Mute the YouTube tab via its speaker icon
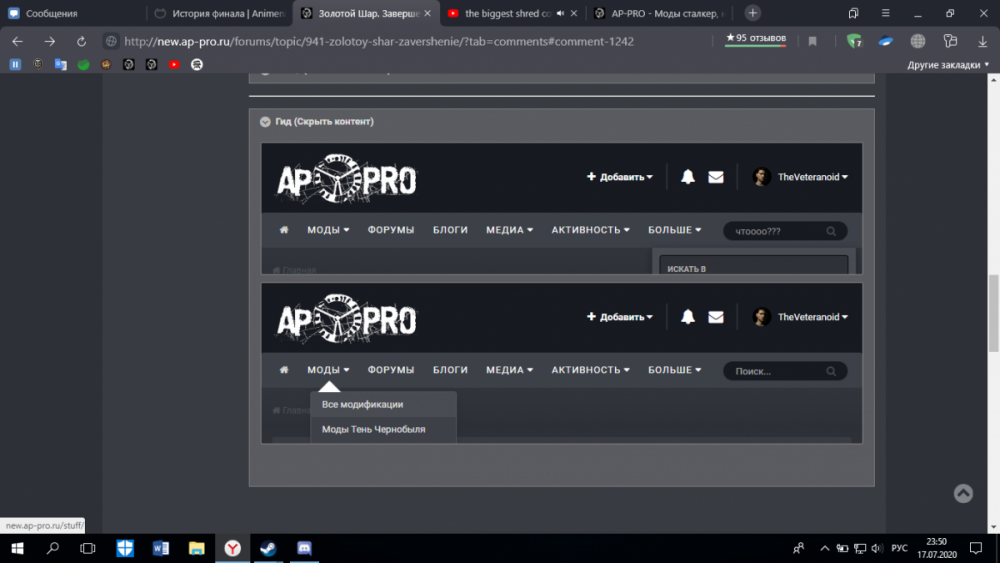 [560, 14]
